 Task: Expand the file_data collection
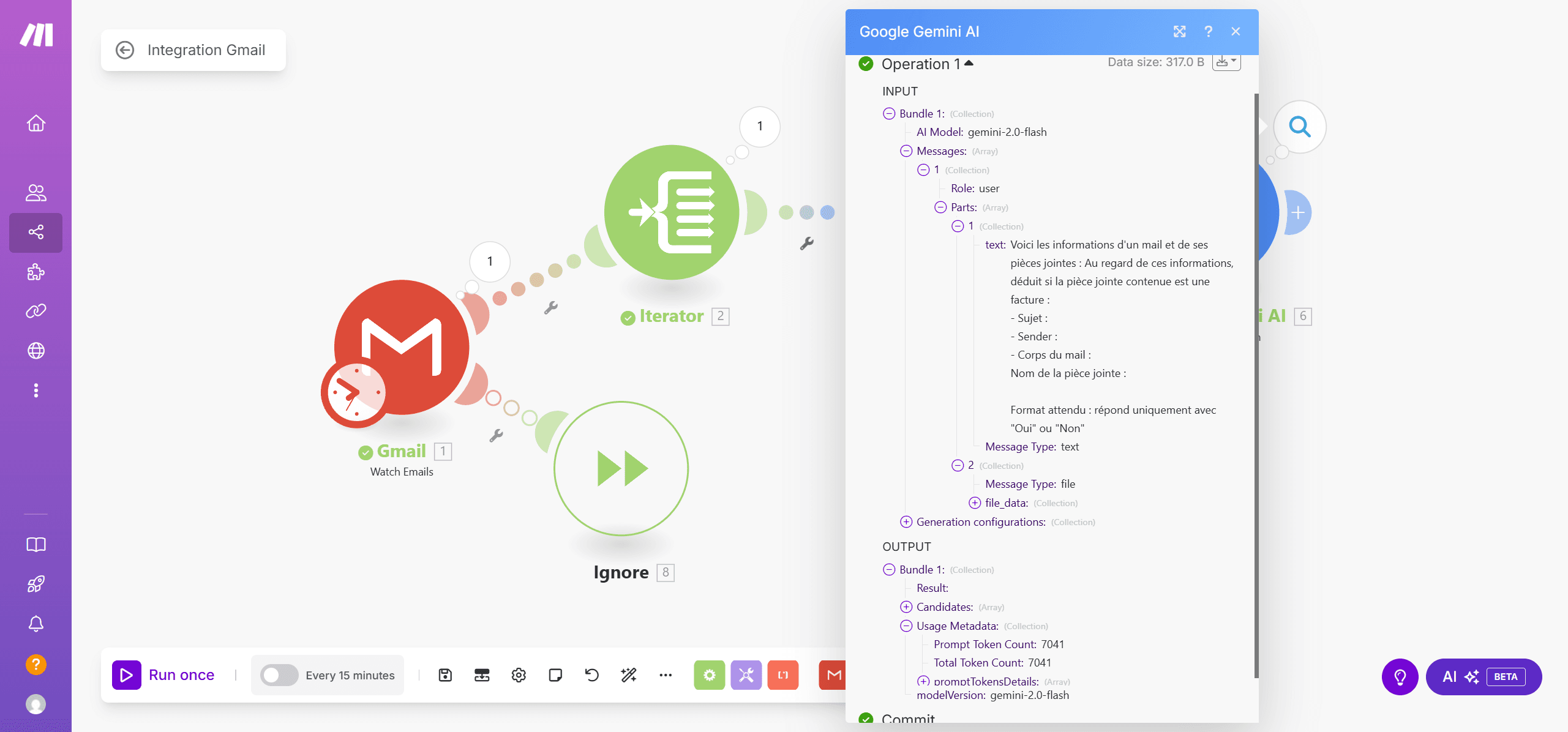[975, 503]
